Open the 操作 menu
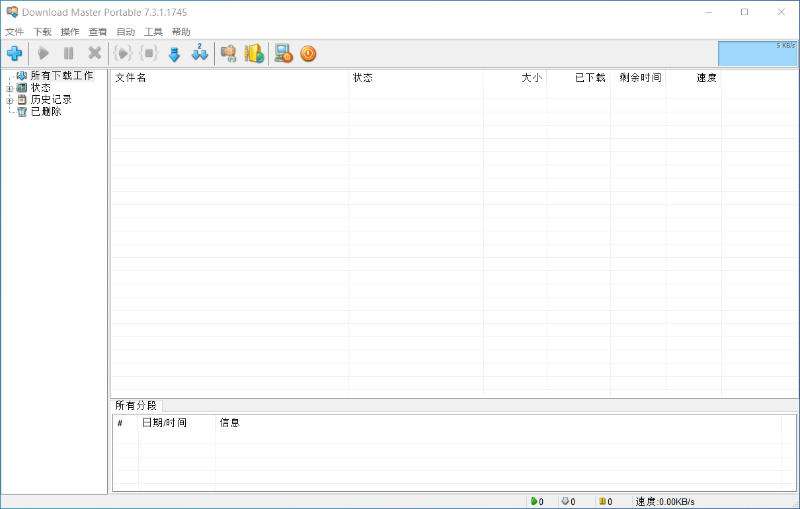Viewport: 800px width, 509px height. [70, 32]
